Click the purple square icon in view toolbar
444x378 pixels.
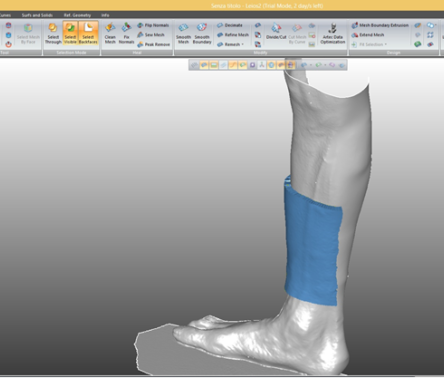click(x=252, y=65)
